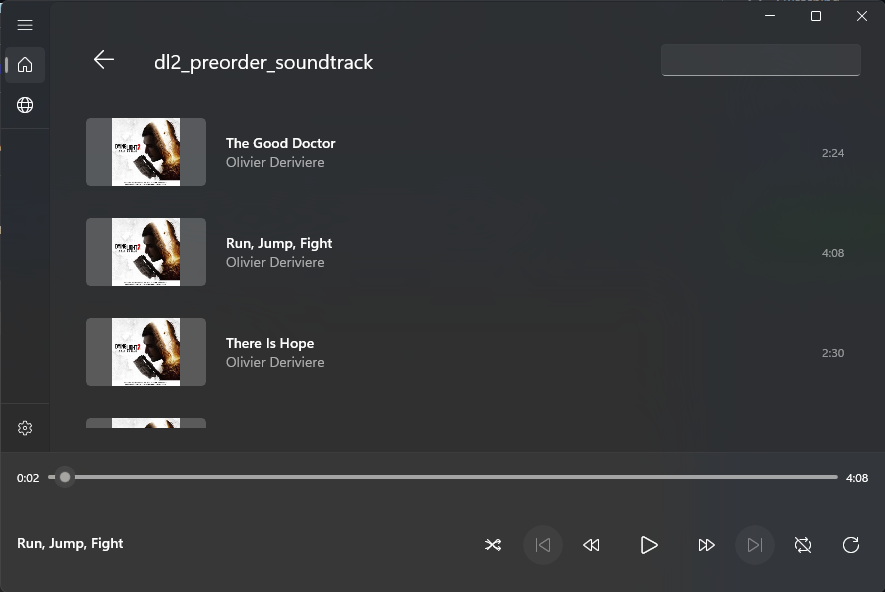Click The Good Doctor album thumbnail

(146, 152)
